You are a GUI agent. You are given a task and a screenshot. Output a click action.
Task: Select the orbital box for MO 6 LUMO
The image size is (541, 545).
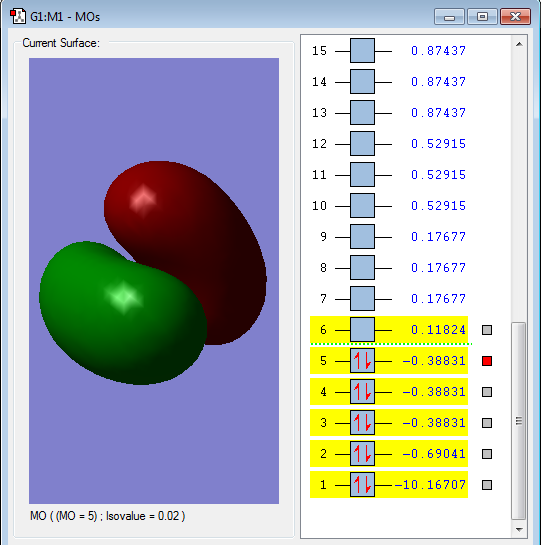click(x=362, y=330)
